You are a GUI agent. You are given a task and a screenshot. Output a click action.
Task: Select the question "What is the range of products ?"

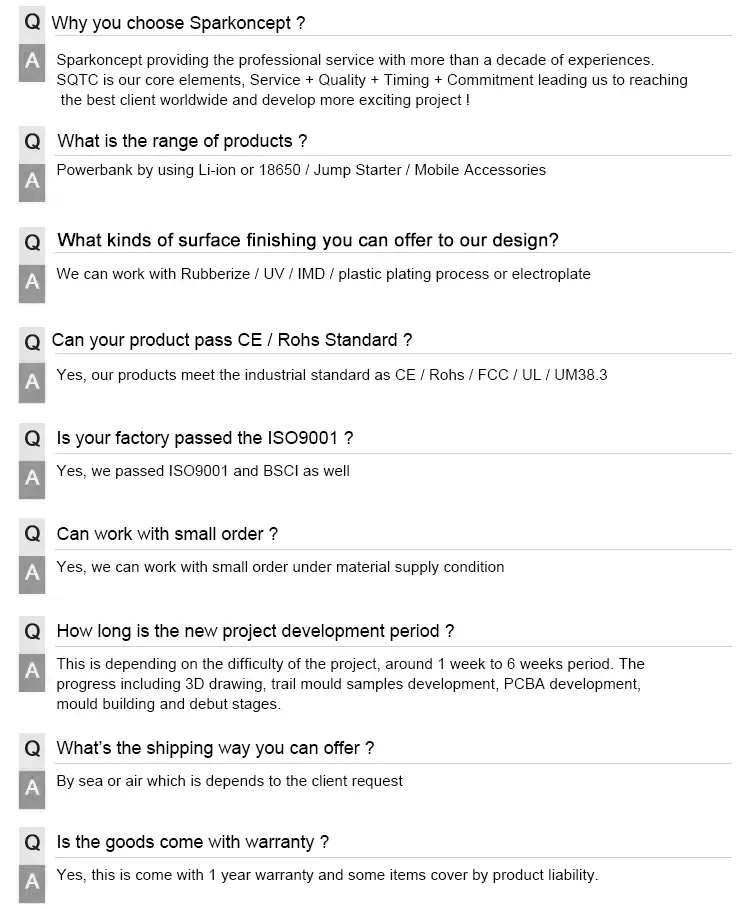pyautogui.click(x=182, y=141)
